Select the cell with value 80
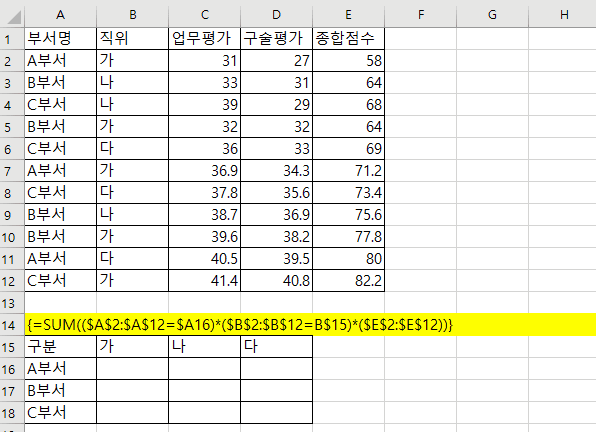This screenshot has width=596, height=432. [x=348, y=259]
